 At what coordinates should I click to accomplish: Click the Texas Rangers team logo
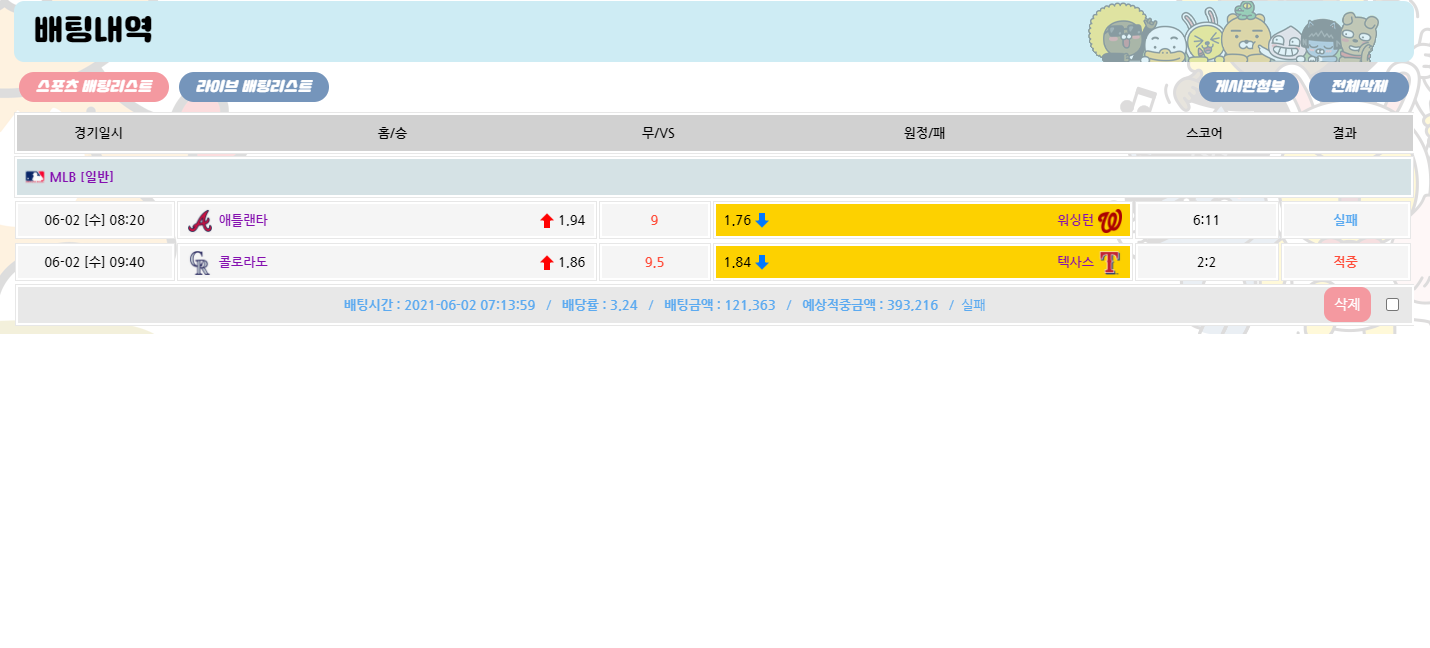click(1109, 263)
